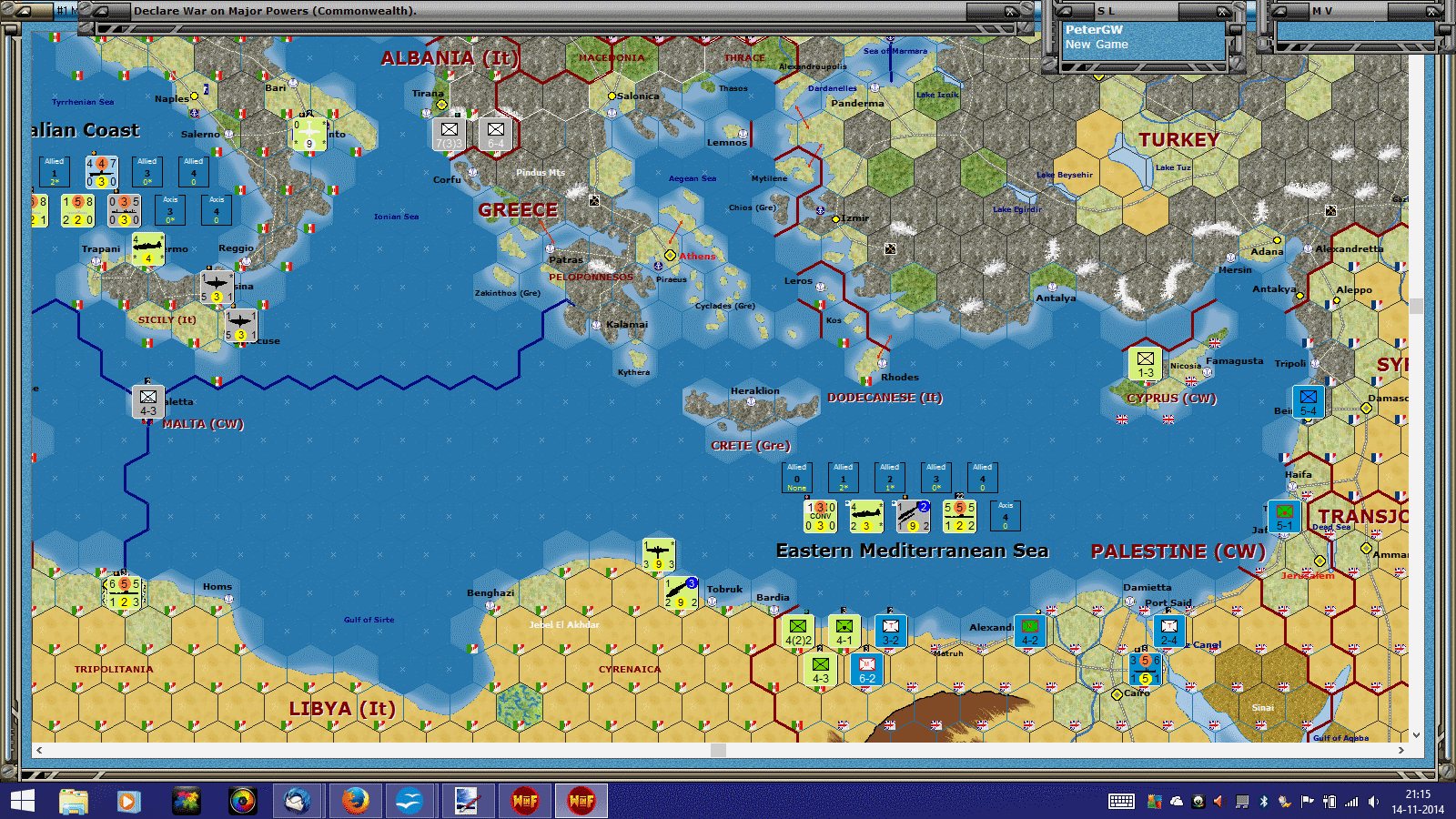Screen dimensions: 1456x819
Task: Select the aircraft counter near Palermo
Action: pyautogui.click(x=148, y=249)
